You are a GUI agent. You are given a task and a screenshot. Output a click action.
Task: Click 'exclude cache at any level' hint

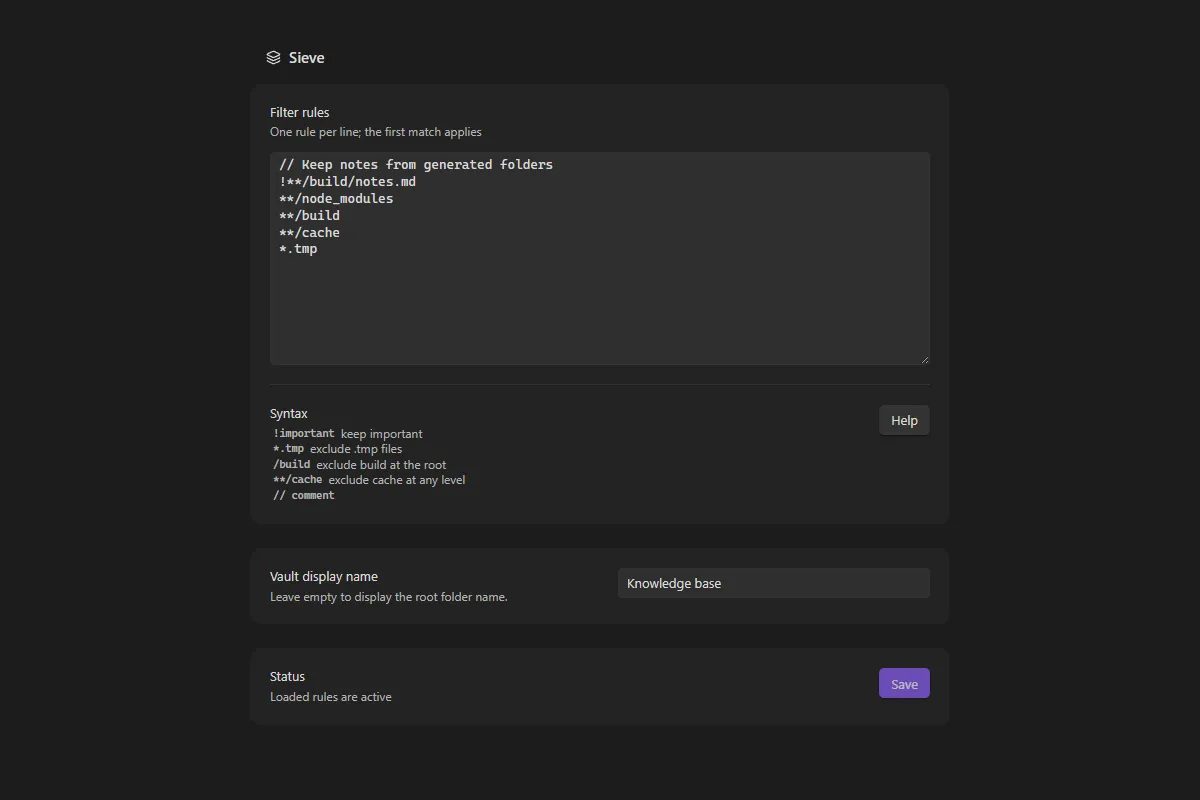click(397, 480)
